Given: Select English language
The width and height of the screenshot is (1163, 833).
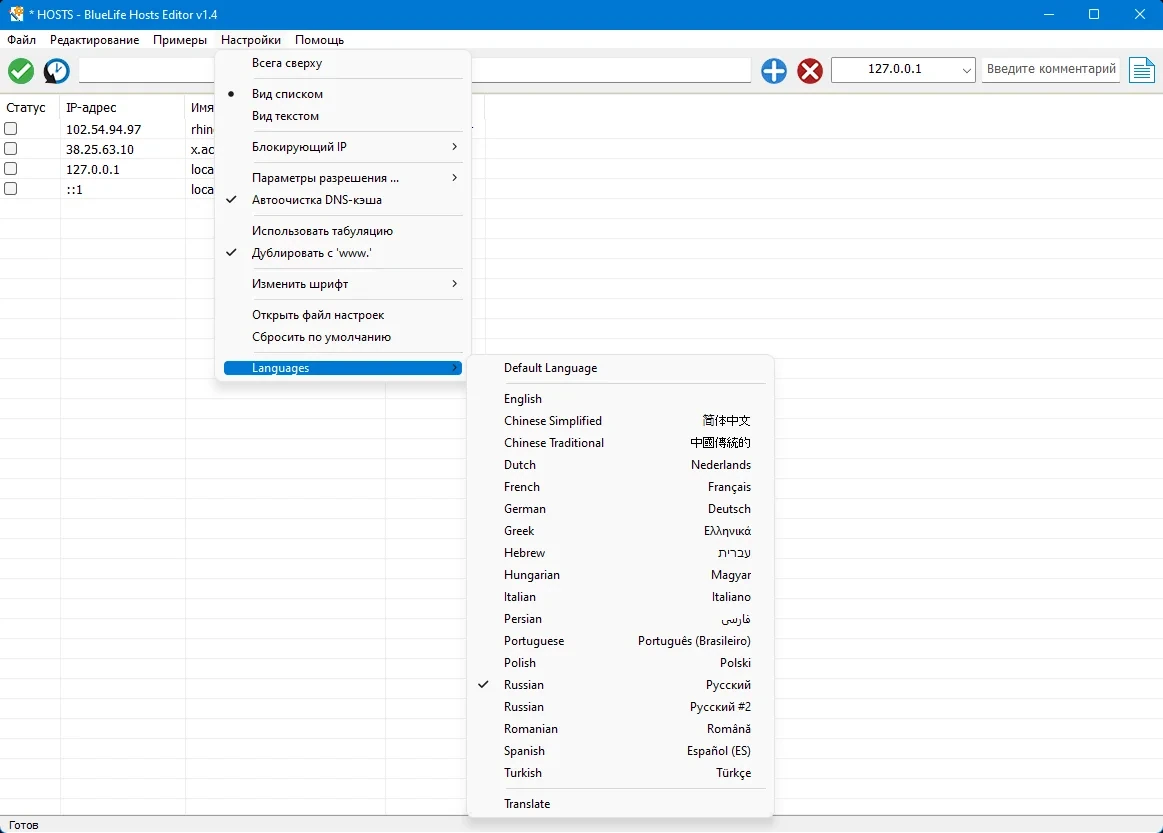Looking at the screenshot, I should click(x=620, y=399).
